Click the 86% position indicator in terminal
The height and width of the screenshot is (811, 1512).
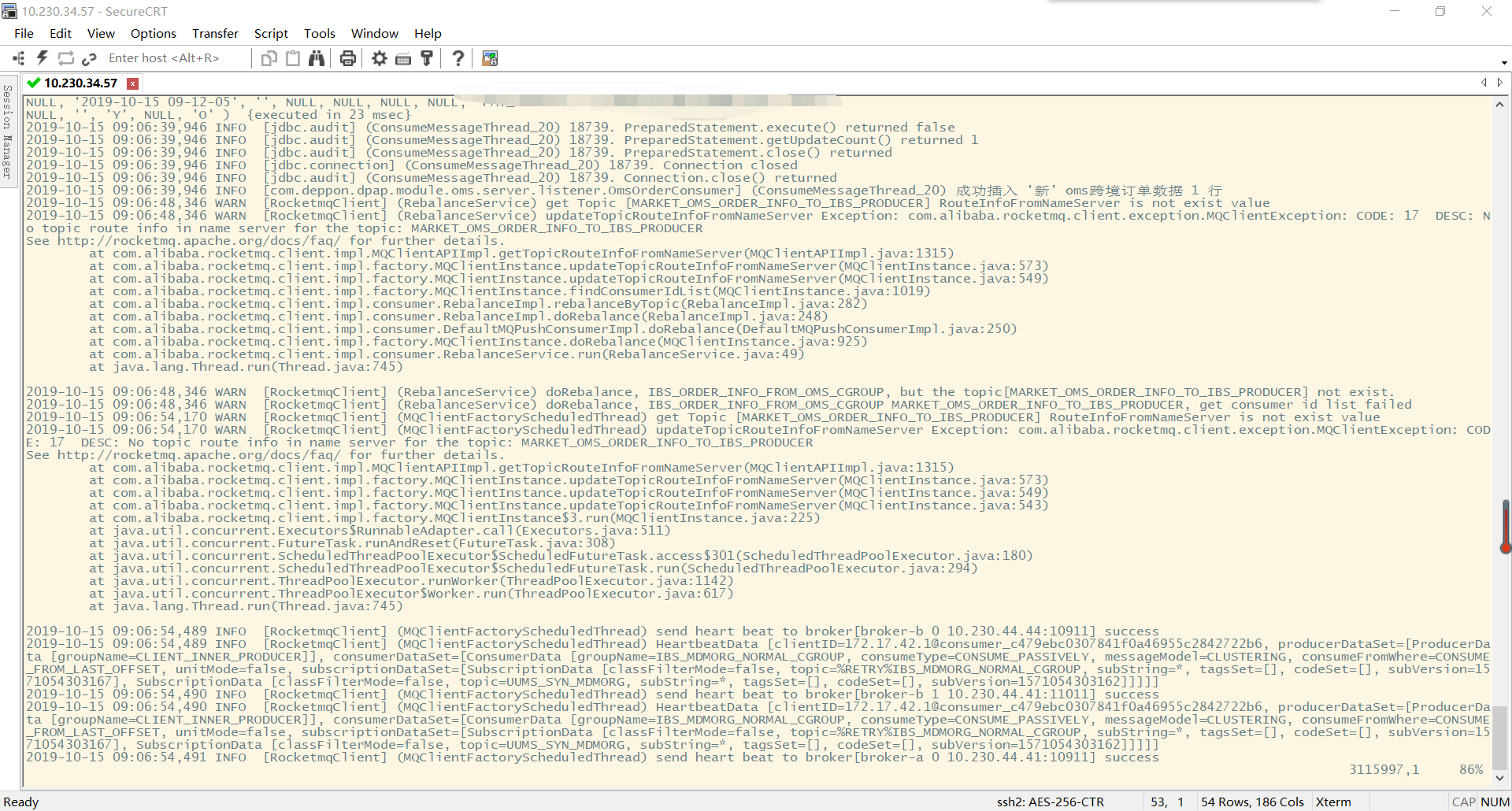click(x=1471, y=770)
